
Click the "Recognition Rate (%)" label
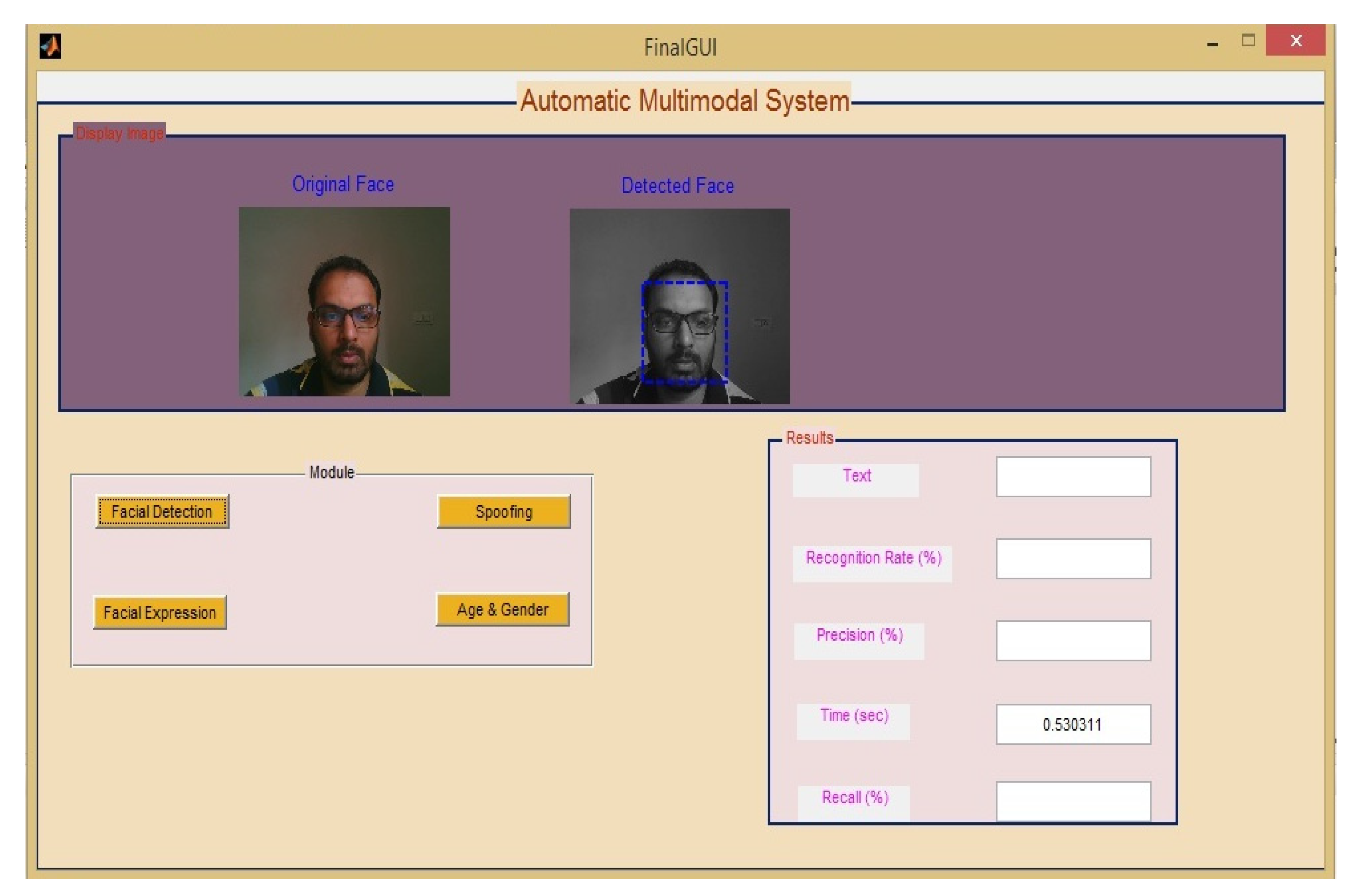point(873,558)
